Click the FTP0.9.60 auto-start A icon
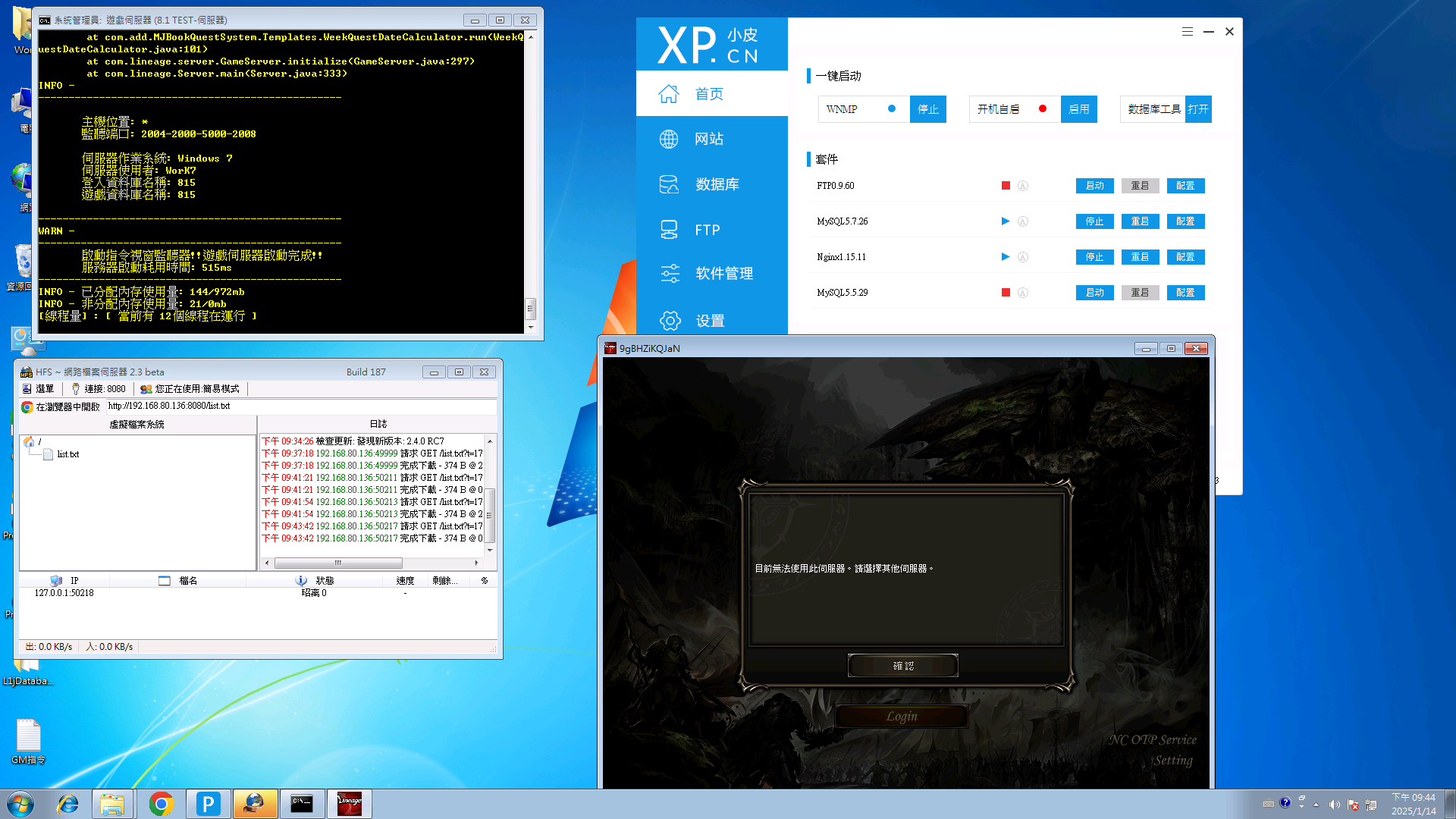Screen dimensions: 1456x819 tap(1022, 186)
